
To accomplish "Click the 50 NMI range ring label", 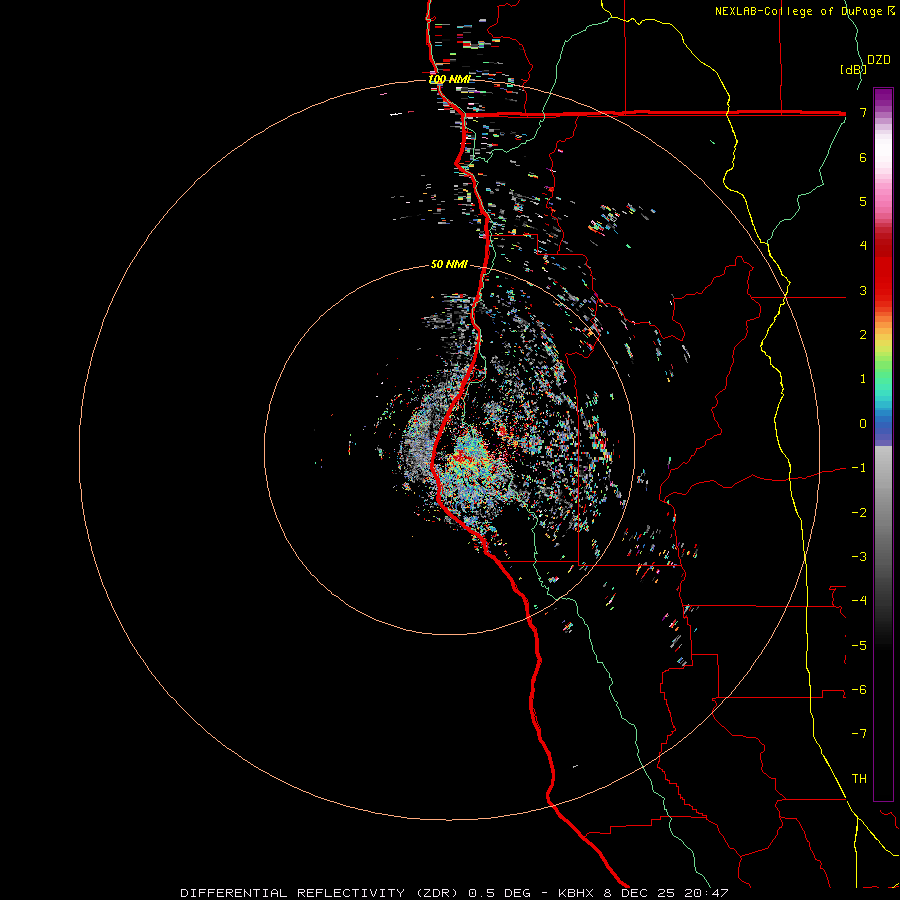I will (449, 264).
